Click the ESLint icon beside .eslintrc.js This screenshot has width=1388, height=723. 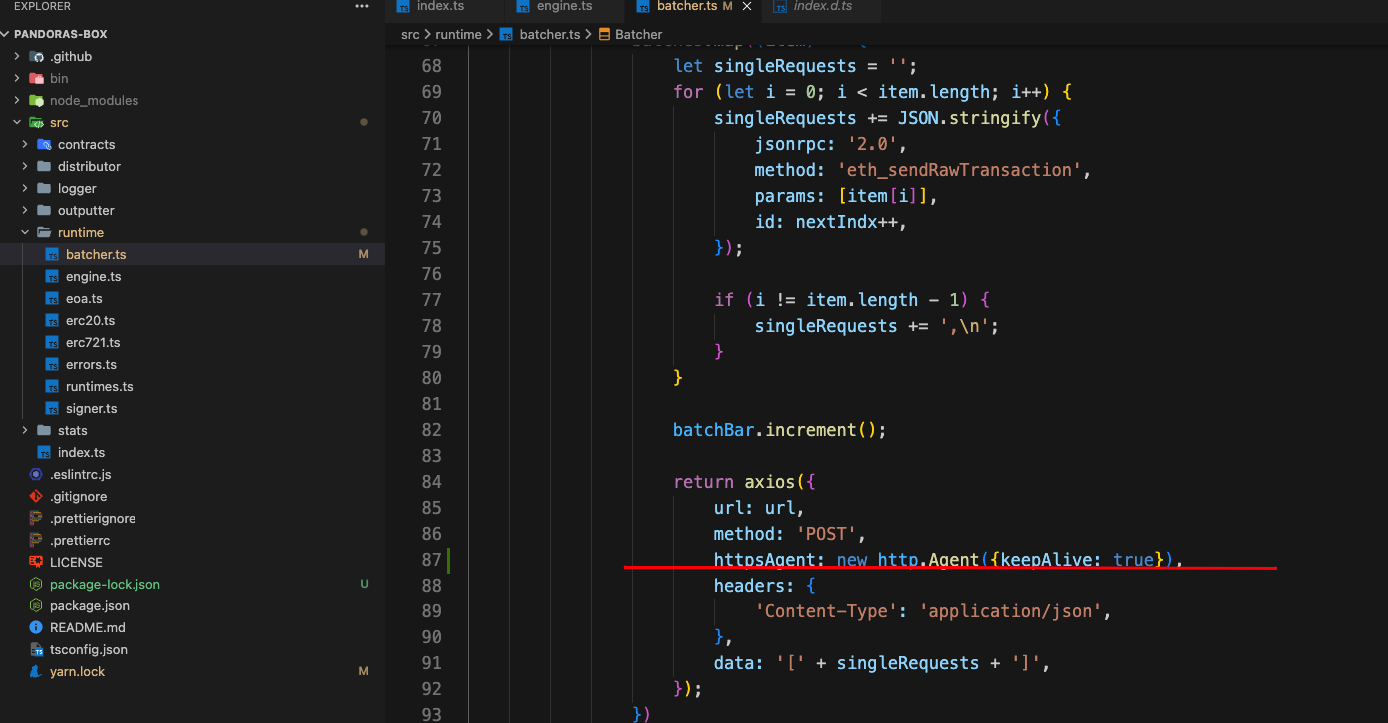[x=36, y=474]
